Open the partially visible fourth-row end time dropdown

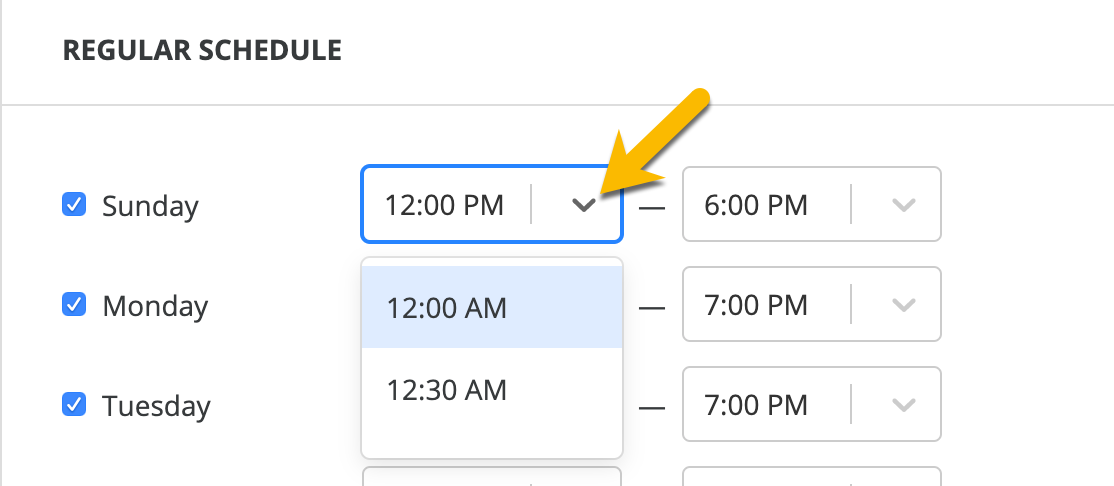(811, 476)
